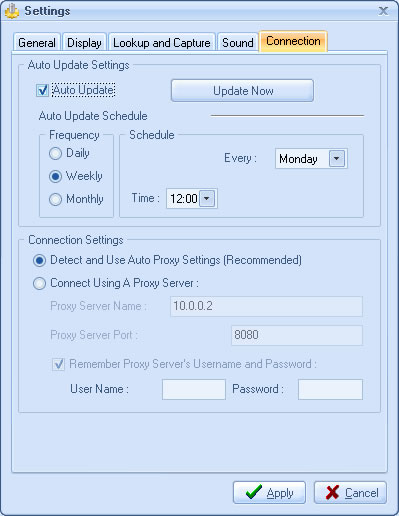Click the Proxy Server Port field

297,335
